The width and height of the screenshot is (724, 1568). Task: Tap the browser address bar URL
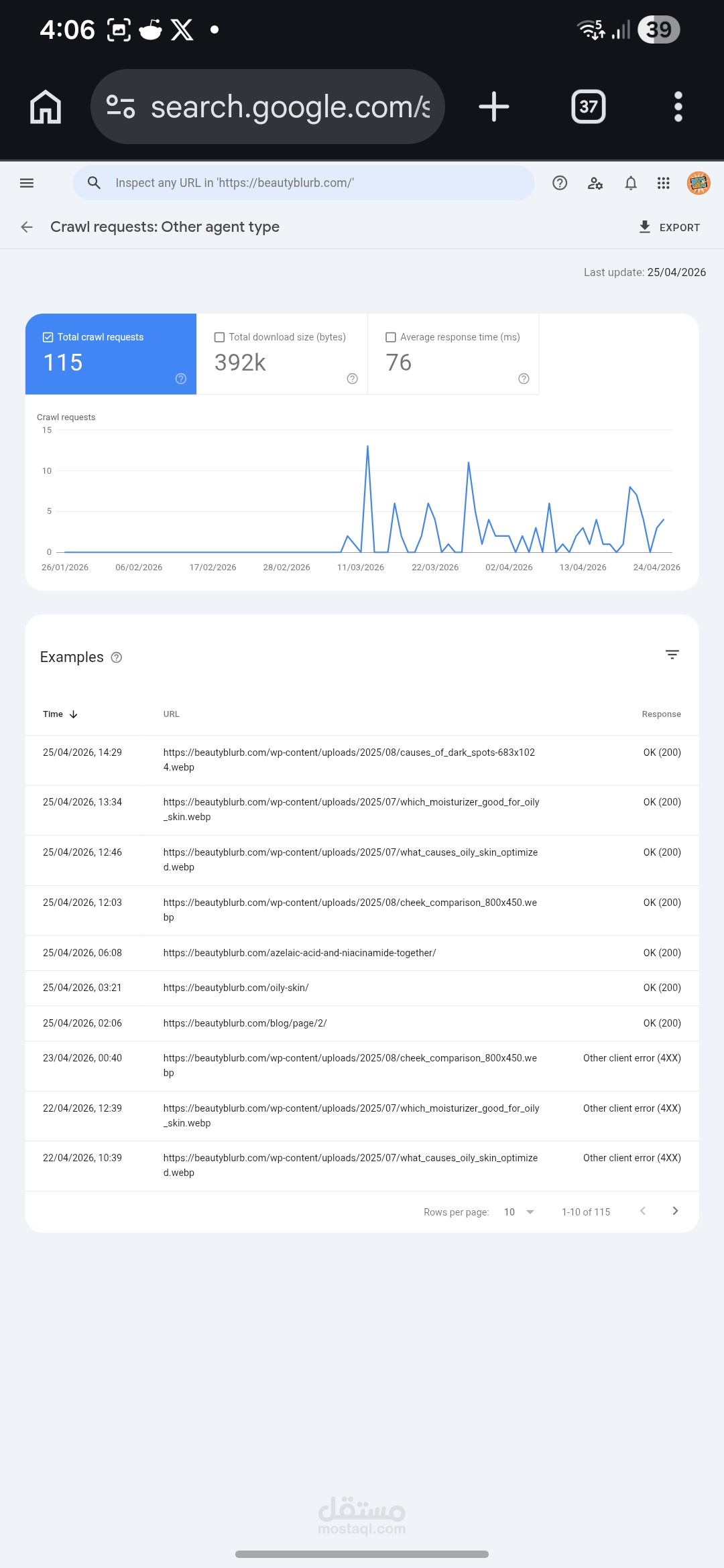click(268, 107)
